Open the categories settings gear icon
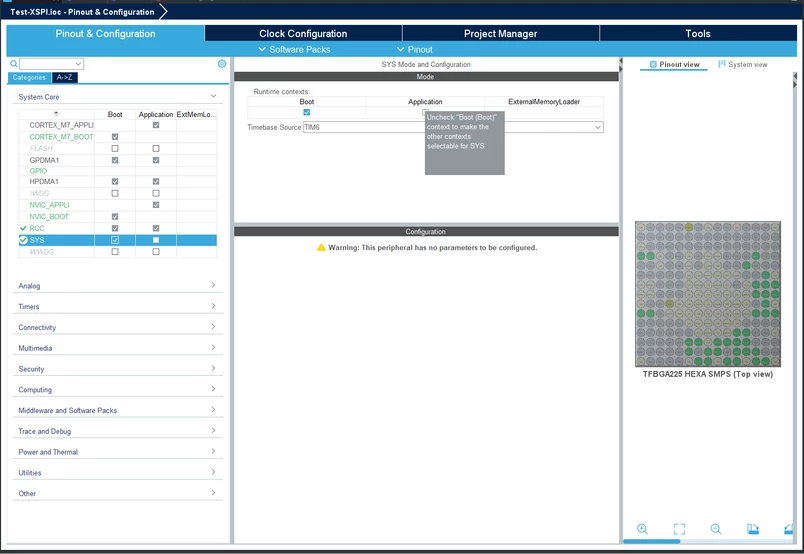Viewport: 804px width, 554px height. (x=222, y=64)
